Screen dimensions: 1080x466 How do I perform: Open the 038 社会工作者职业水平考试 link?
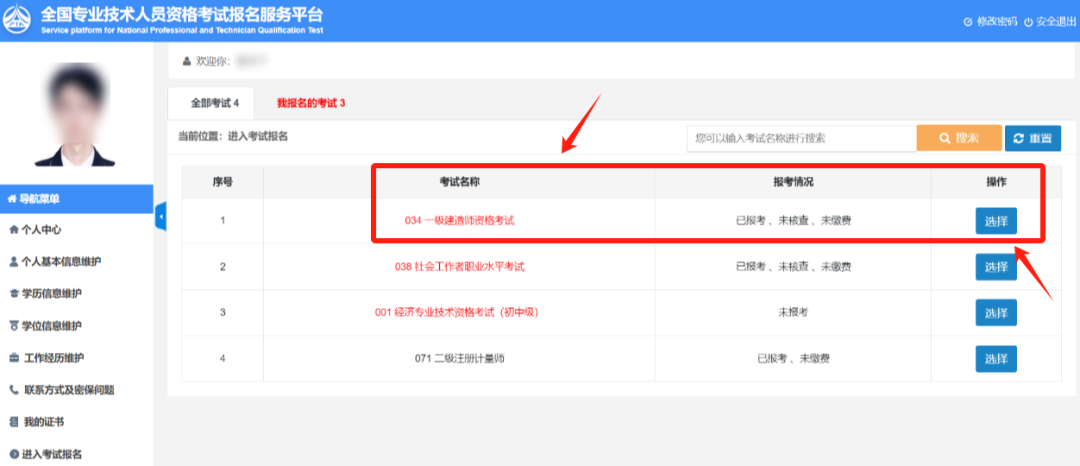point(459,266)
